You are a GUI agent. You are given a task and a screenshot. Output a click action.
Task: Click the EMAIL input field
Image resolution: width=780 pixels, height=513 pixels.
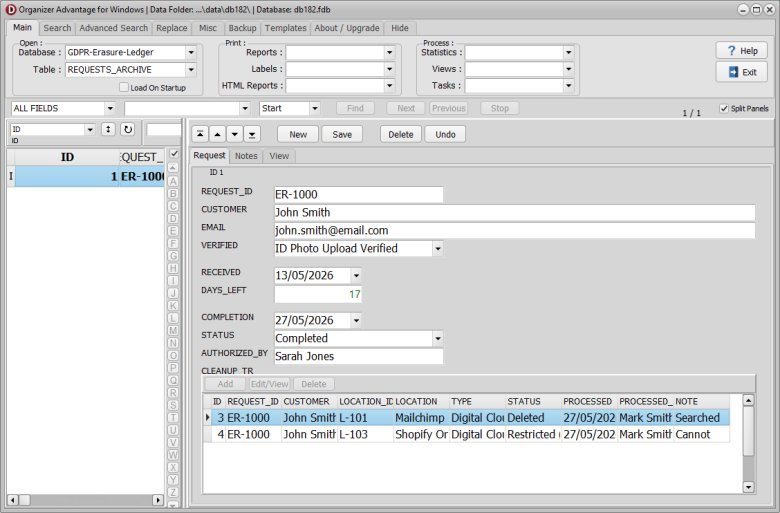click(x=514, y=230)
